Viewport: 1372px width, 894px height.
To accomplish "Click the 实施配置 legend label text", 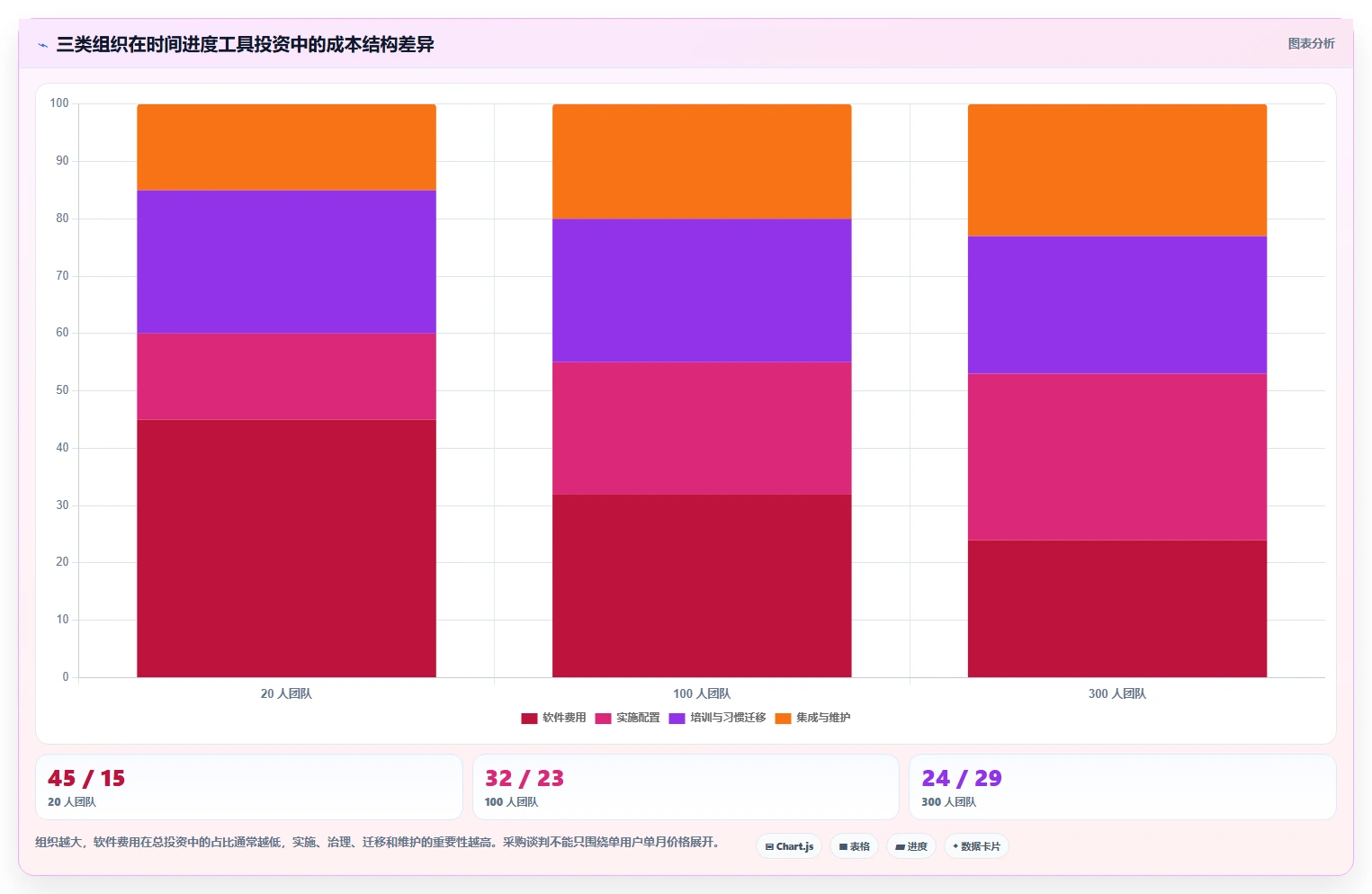I will point(638,718).
